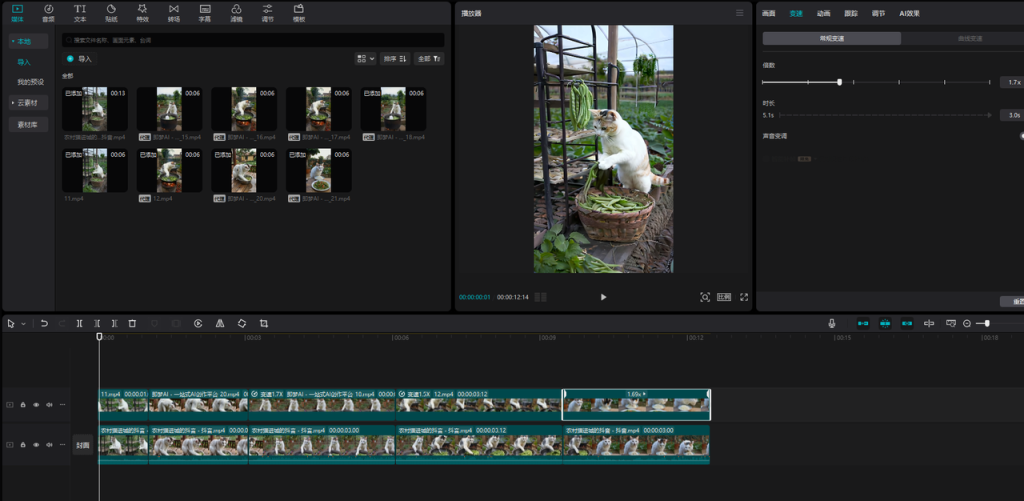Screen dimensions: 1024x501
Task: Open the 字幕 (Captions) panel
Action: 204,12
